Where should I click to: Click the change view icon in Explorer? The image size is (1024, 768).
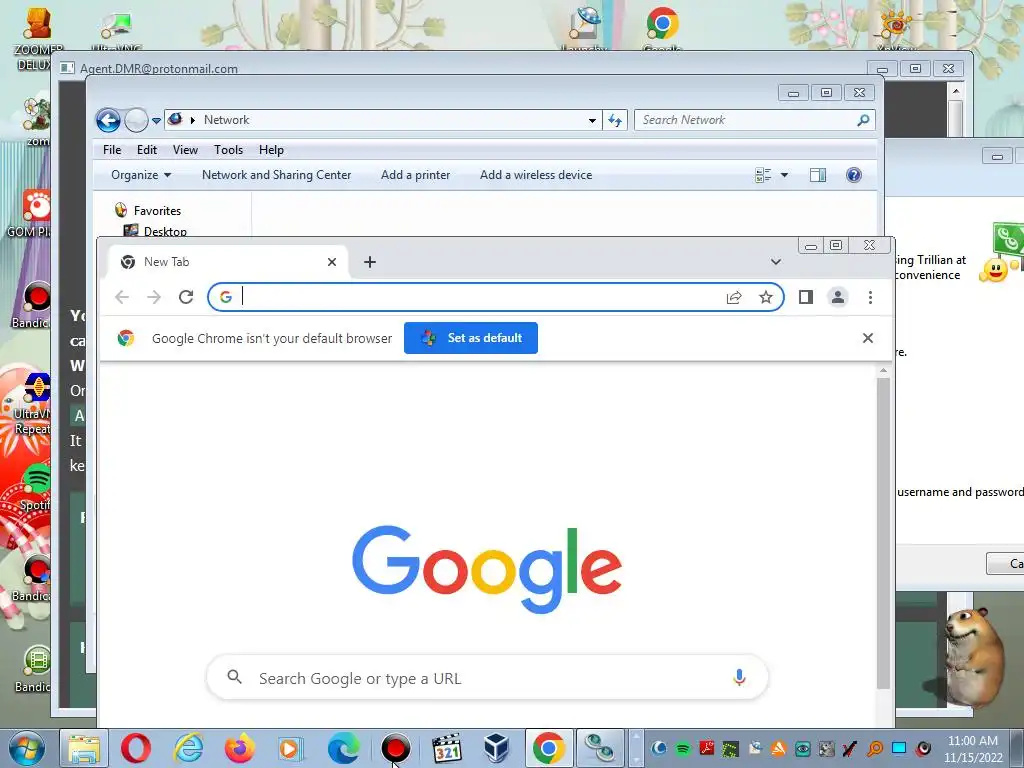pos(763,175)
